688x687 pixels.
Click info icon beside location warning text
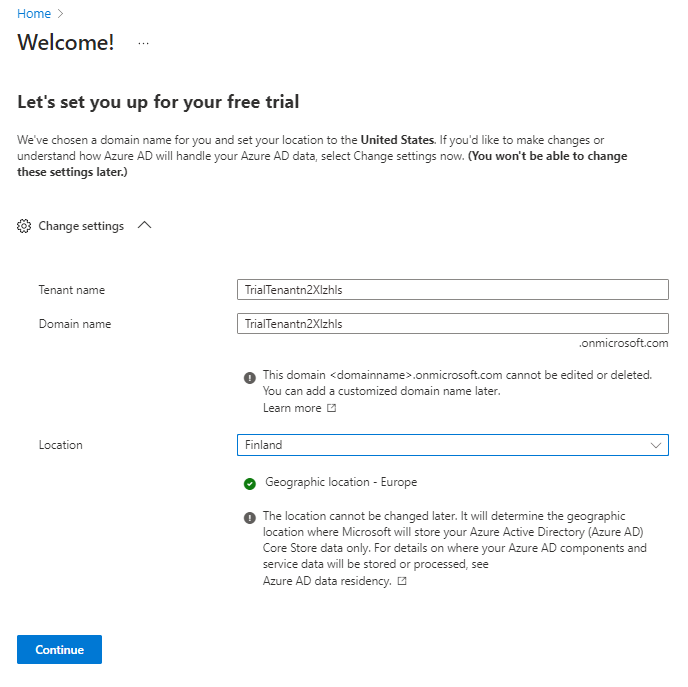[249, 518]
